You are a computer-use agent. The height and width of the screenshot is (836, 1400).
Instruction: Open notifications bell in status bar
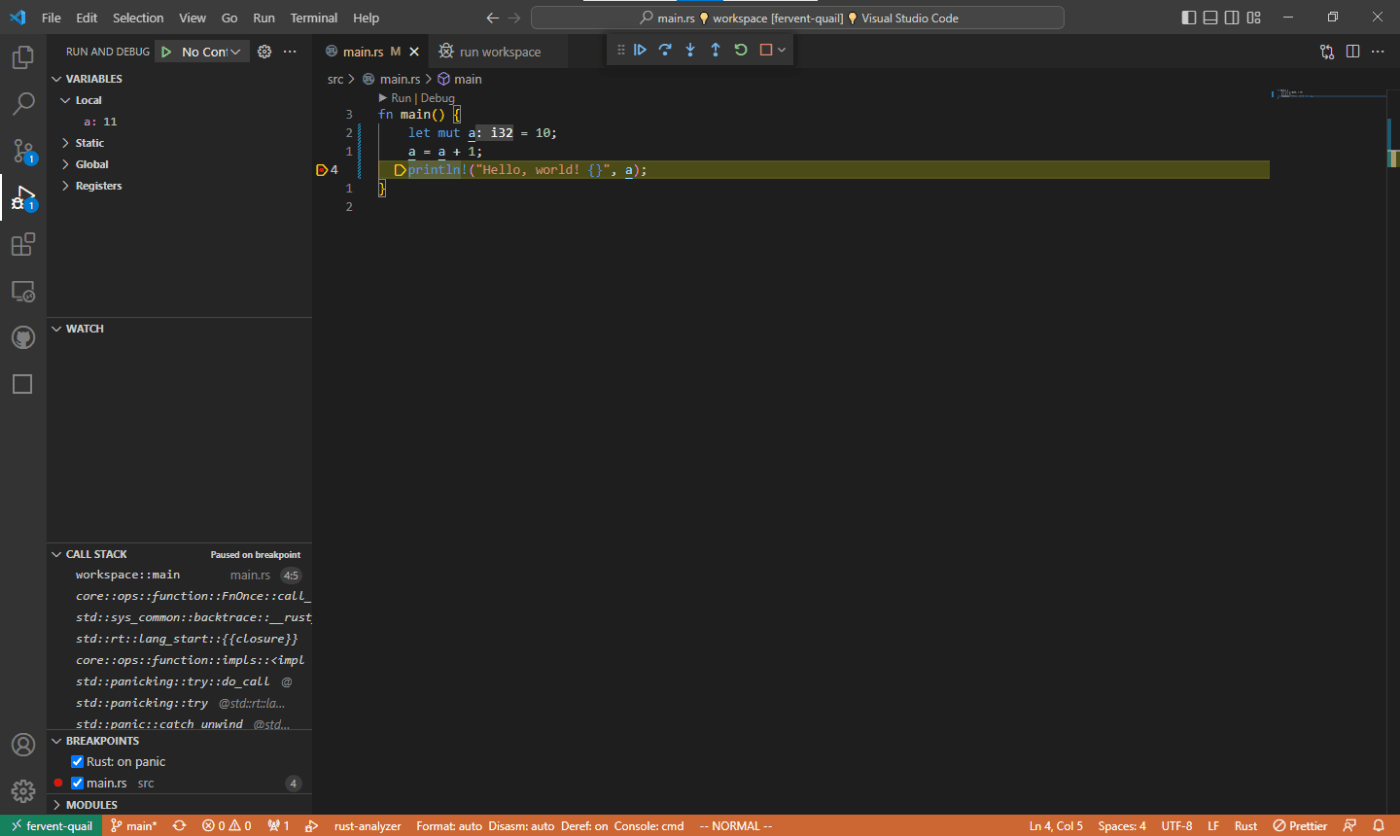pos(1380,826)
